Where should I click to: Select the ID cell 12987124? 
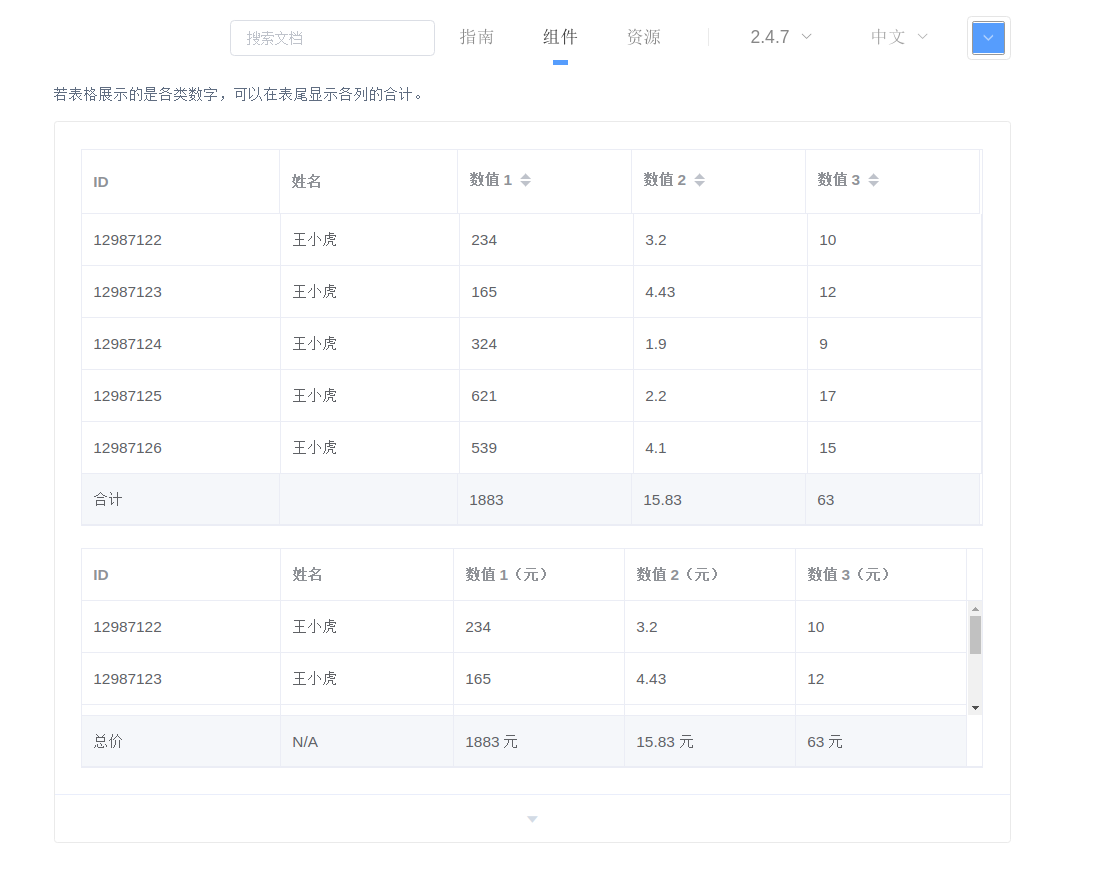[x=181, y=344]
